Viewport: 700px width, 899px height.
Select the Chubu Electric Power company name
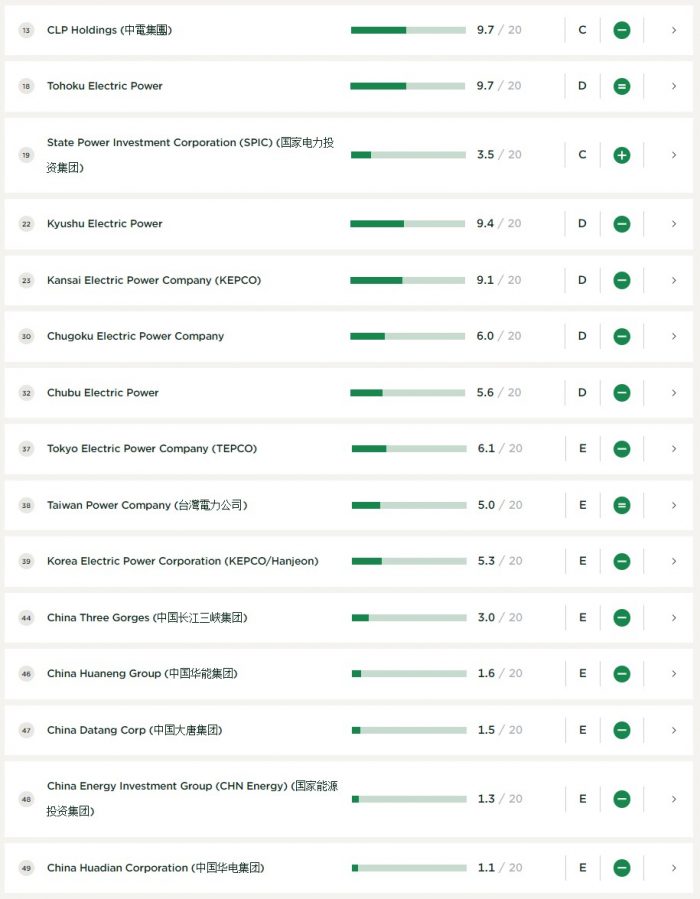[x=103, y=393]
